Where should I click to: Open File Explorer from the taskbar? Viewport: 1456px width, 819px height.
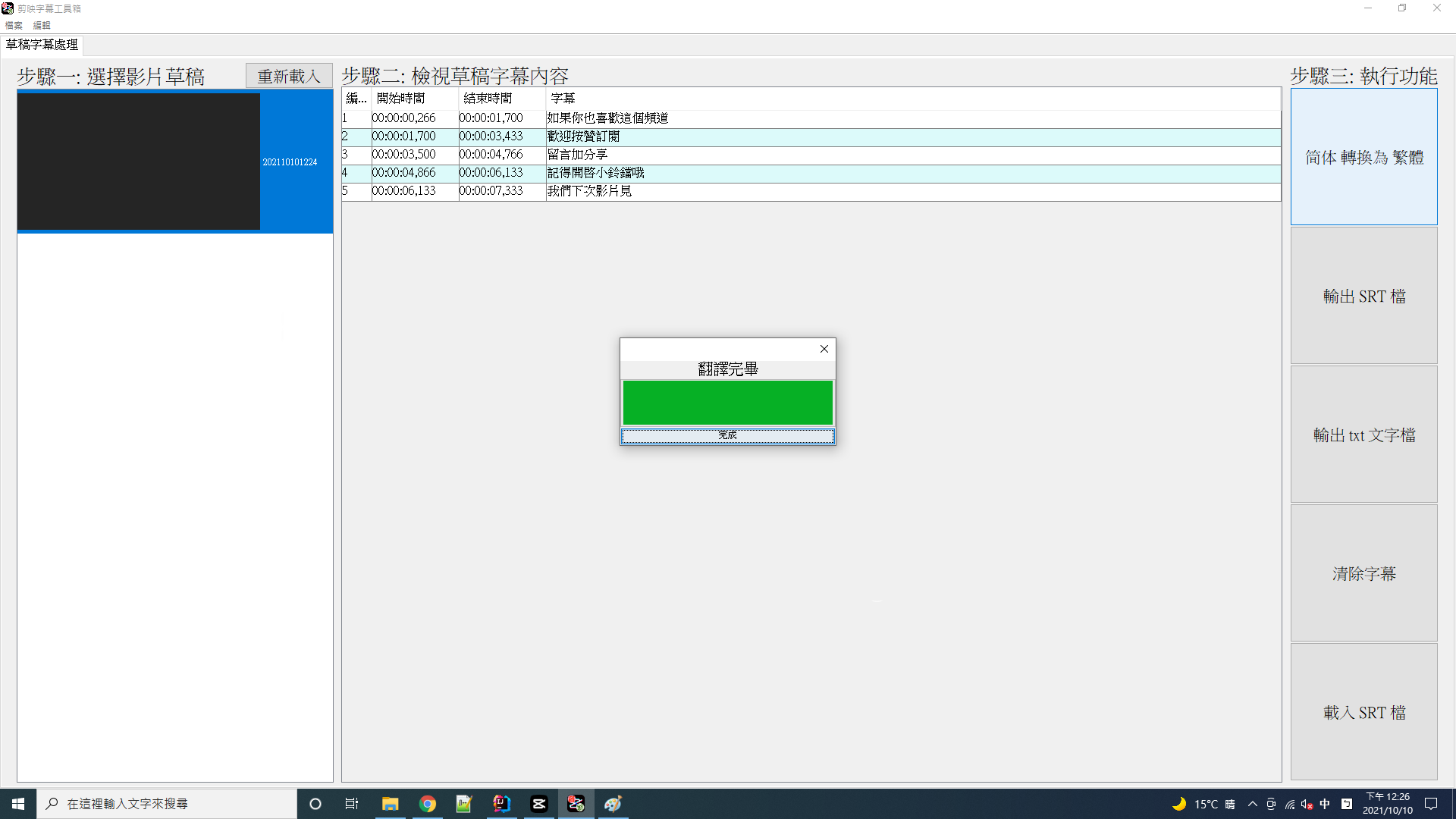tap(390, 804)
